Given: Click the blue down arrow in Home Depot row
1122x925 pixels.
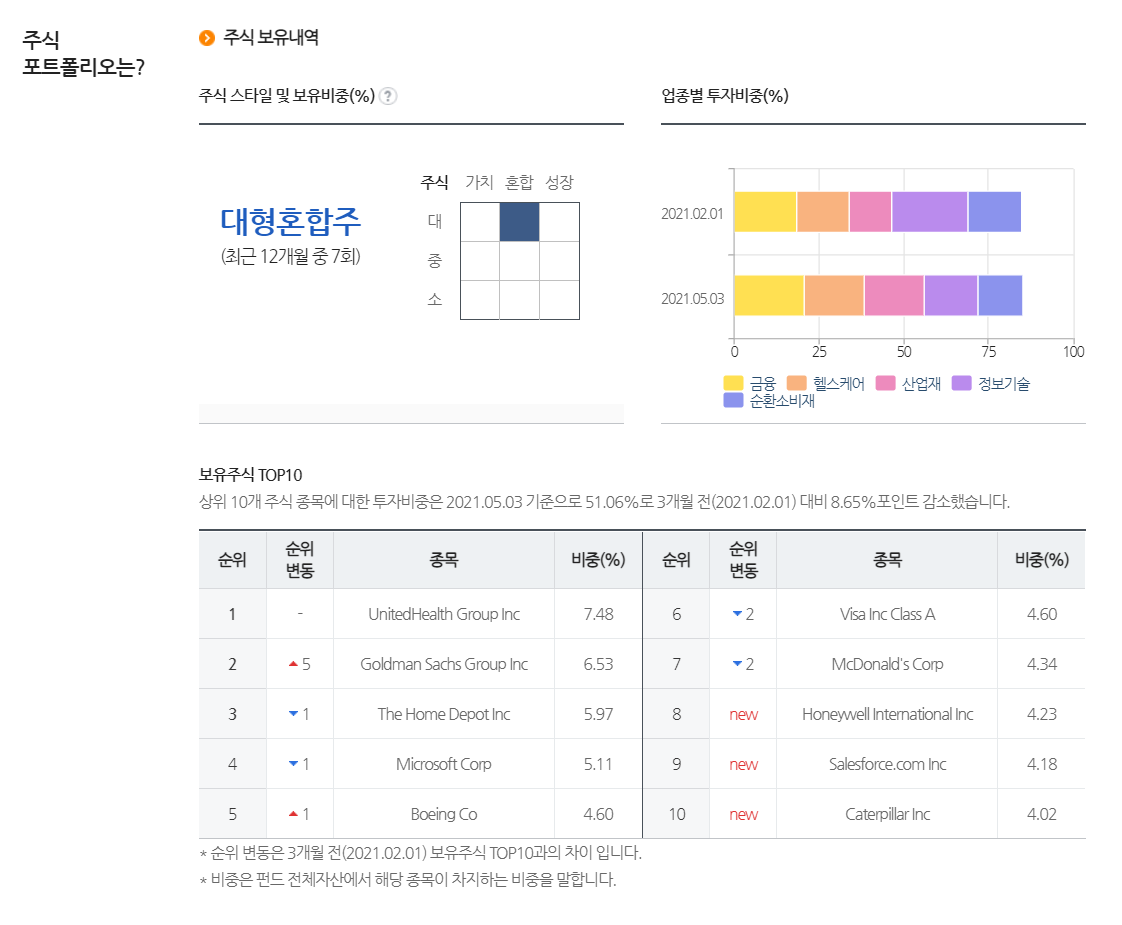Looking at the screenshot, I should pyautogui.click(x=293, y=714).
